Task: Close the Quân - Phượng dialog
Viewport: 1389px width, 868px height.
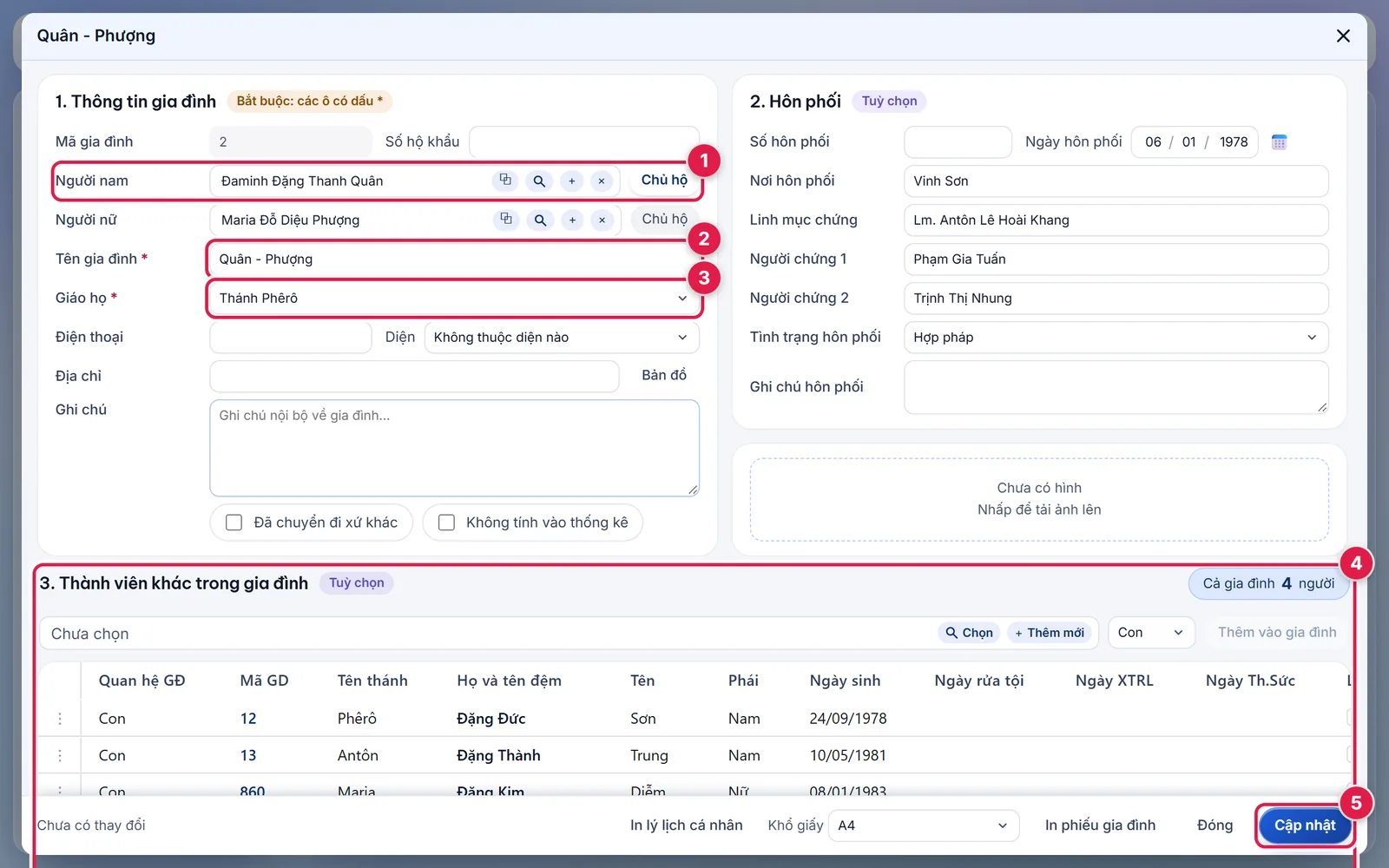Action: click(1343, 36)
